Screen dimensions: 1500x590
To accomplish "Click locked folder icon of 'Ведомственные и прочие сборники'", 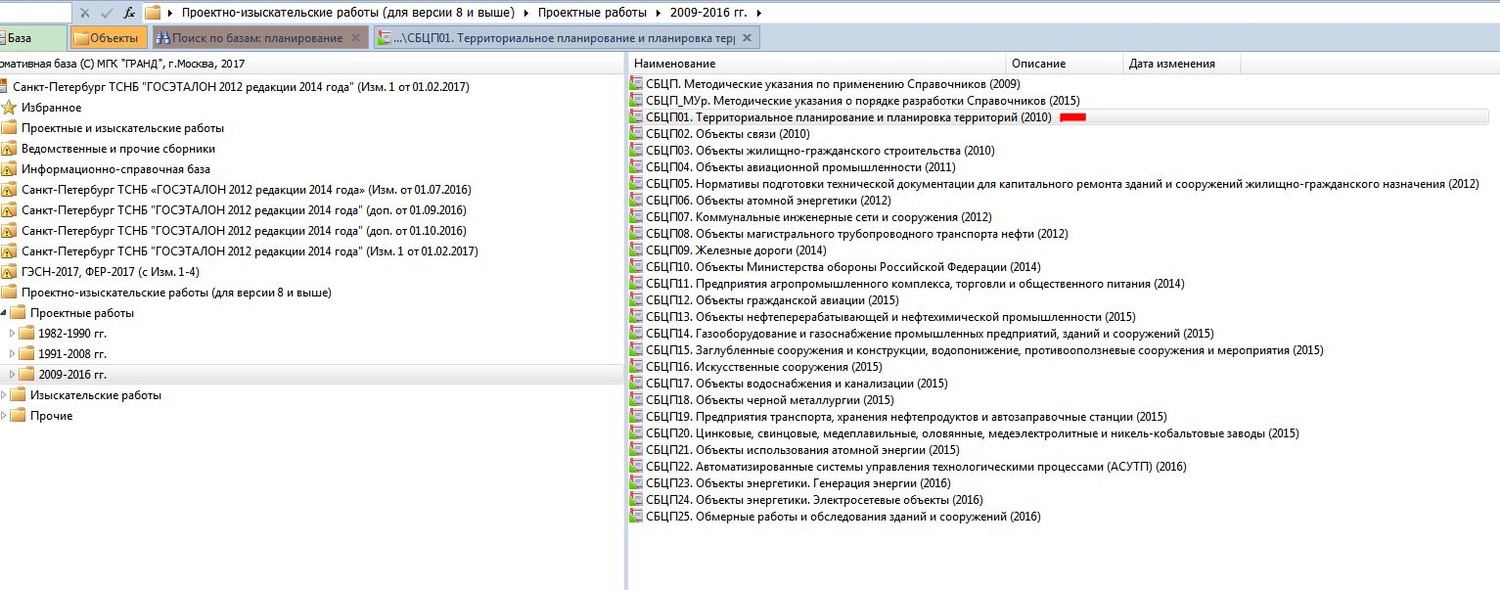I will click(9, 149).
